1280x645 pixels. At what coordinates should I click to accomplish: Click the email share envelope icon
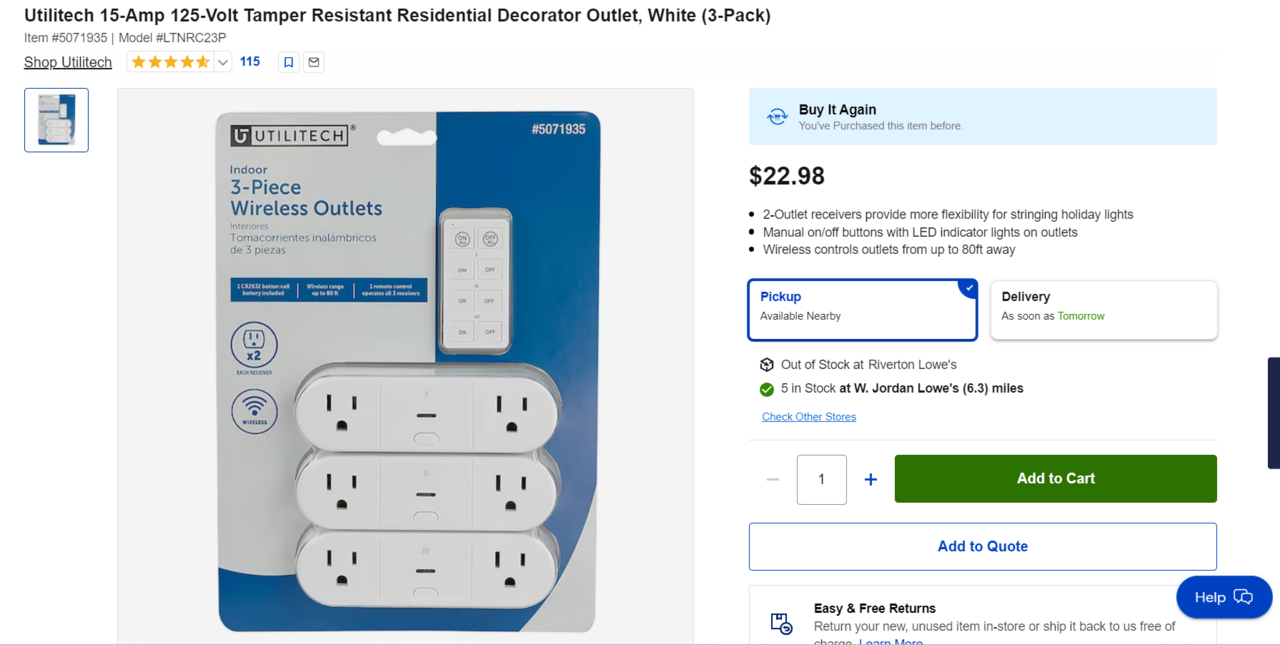click(x=314, y=62)
